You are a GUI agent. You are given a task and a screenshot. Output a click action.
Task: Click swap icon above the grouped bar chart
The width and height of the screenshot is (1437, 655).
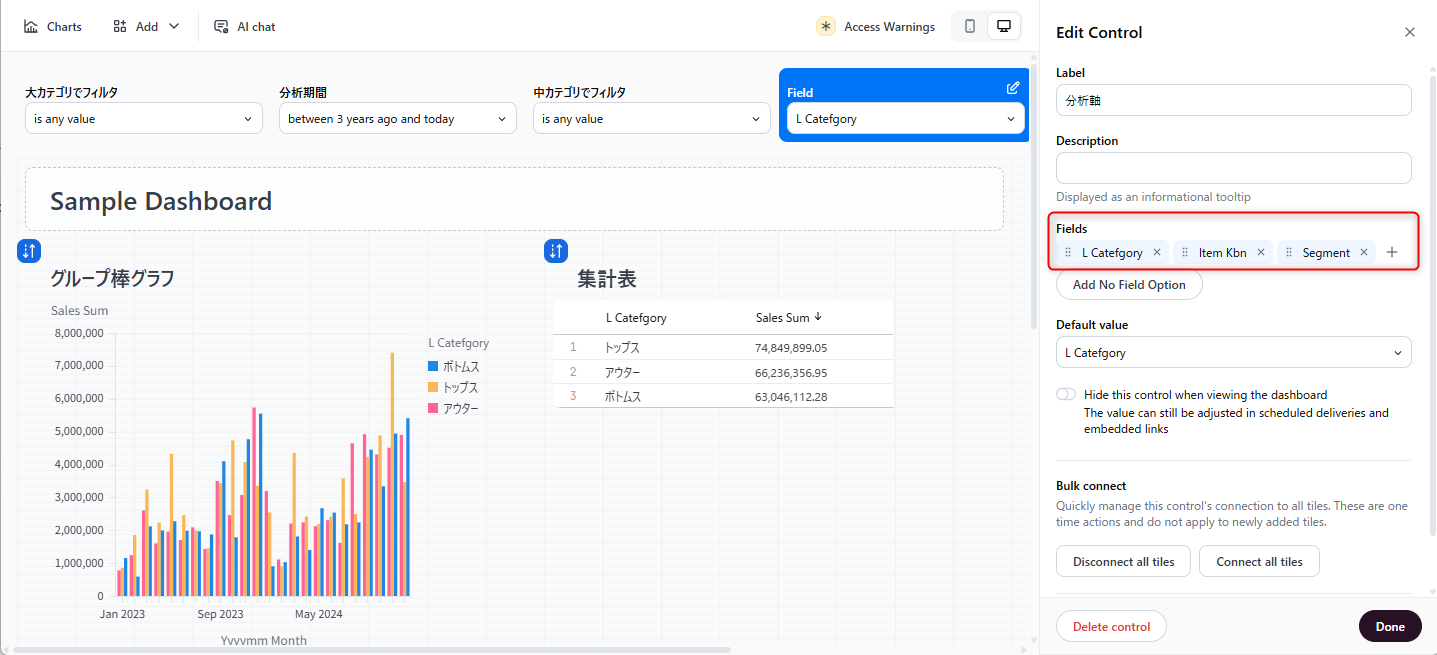click(x=29, y=251)
